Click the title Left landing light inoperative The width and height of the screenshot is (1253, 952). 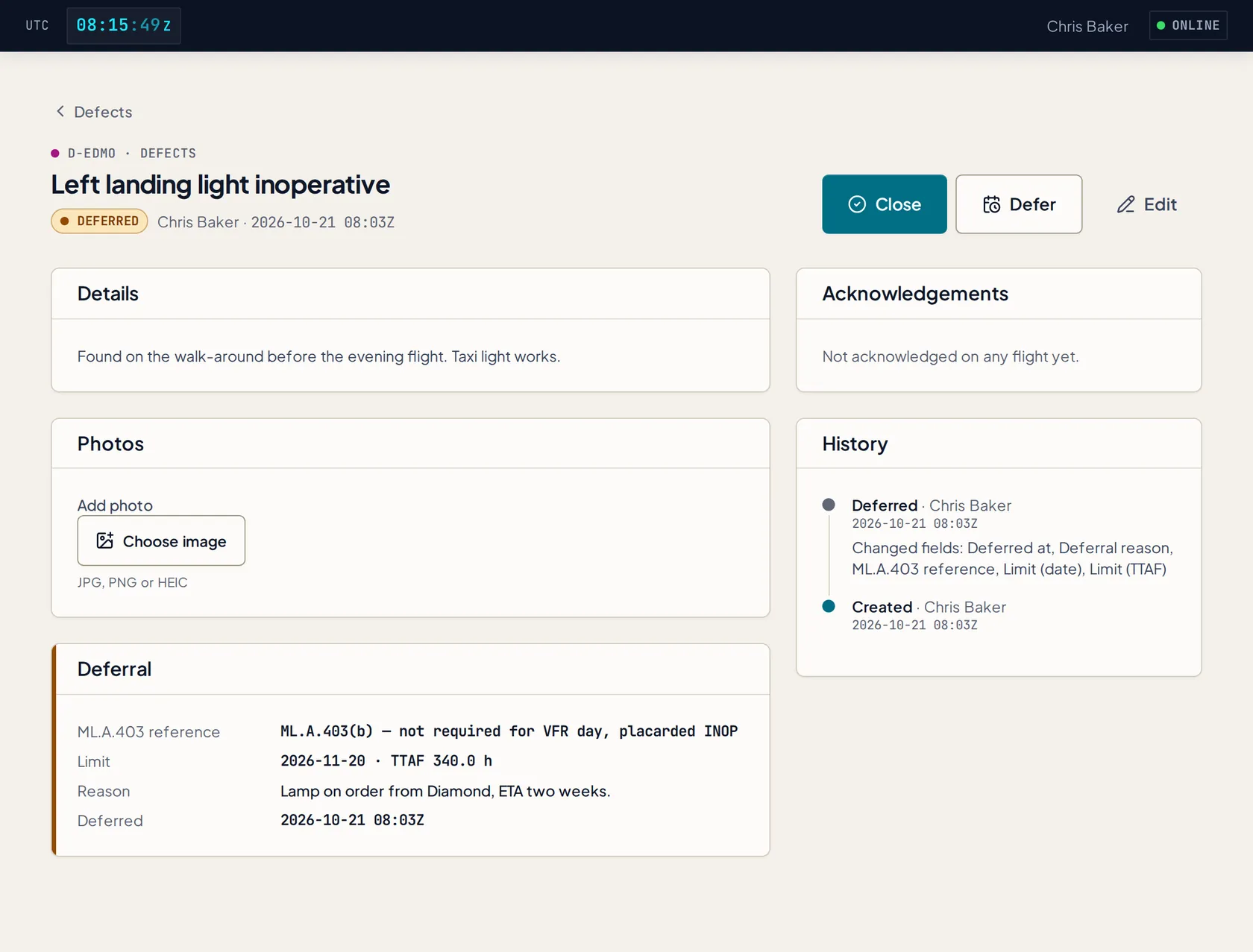(x=220, y=184)
